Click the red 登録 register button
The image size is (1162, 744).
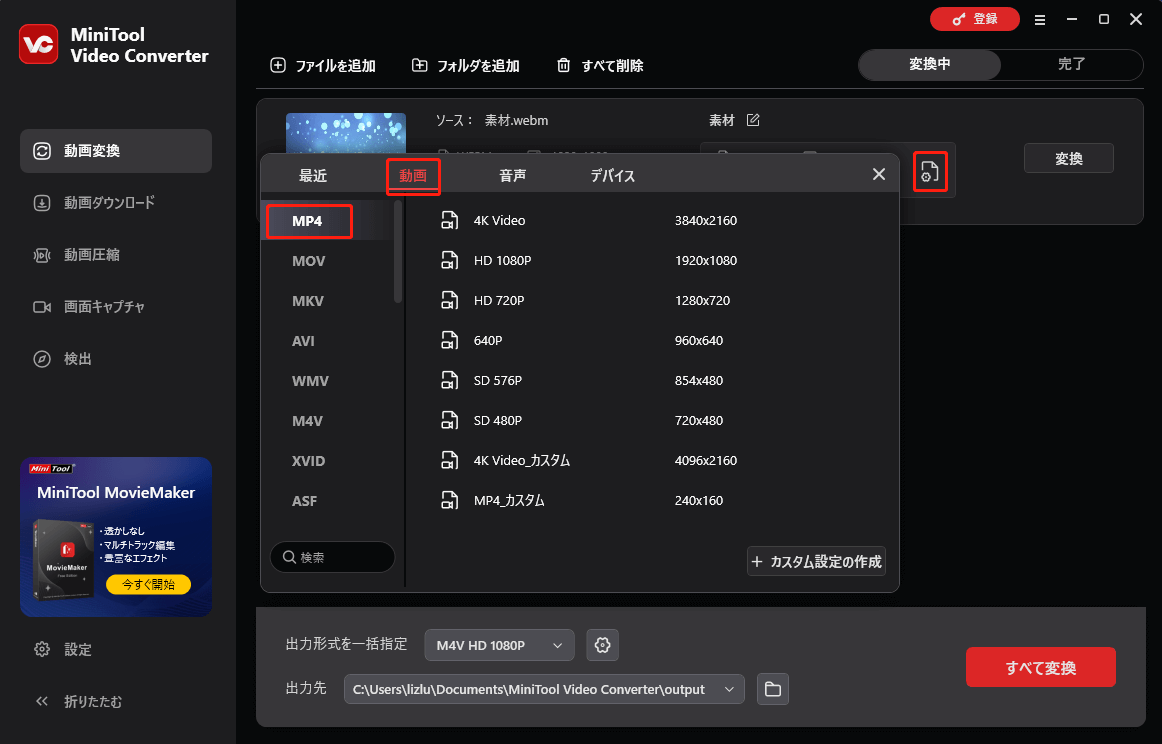pos(975,19)
